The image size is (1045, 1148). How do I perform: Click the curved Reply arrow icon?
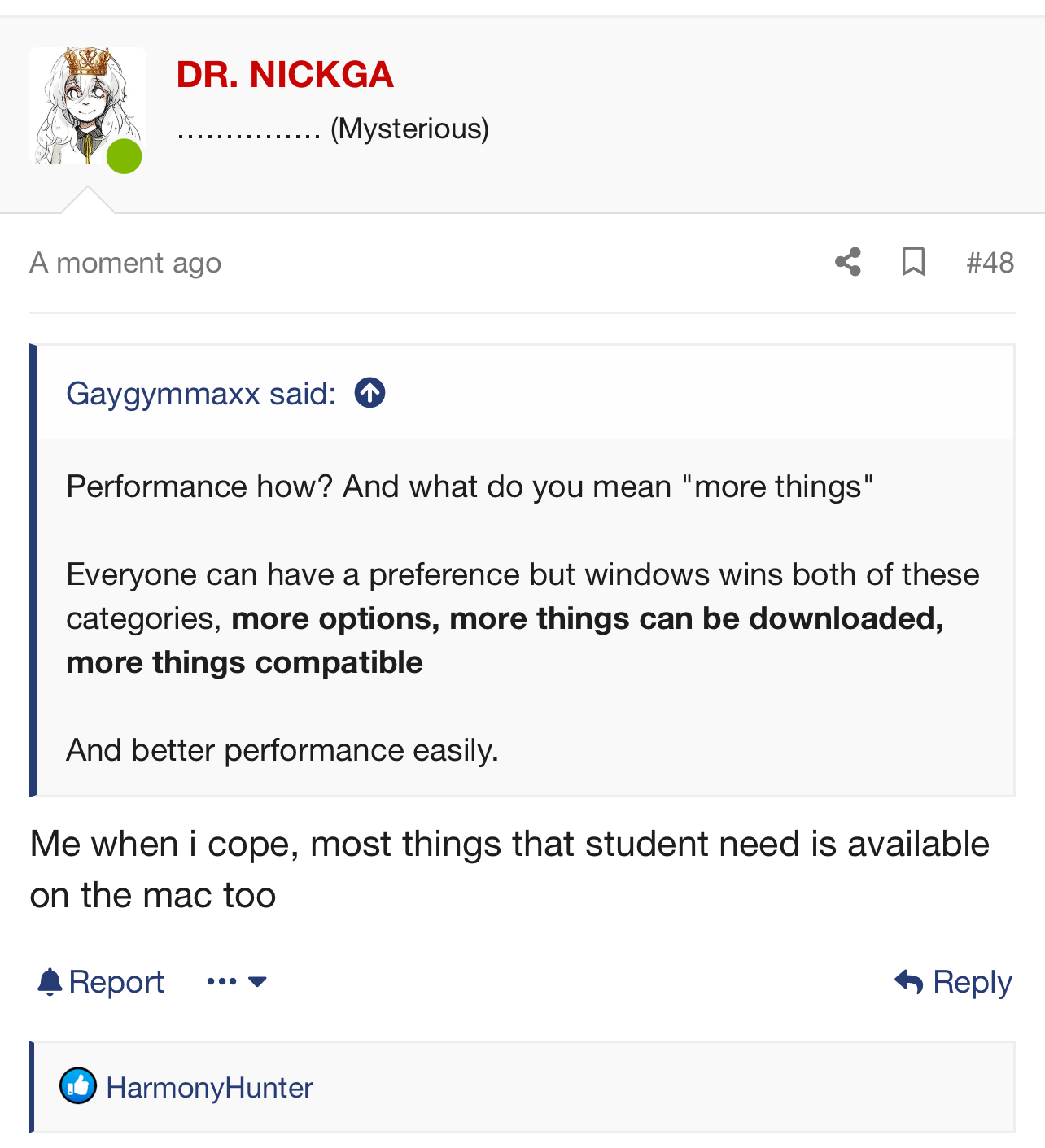coord(908,982)
